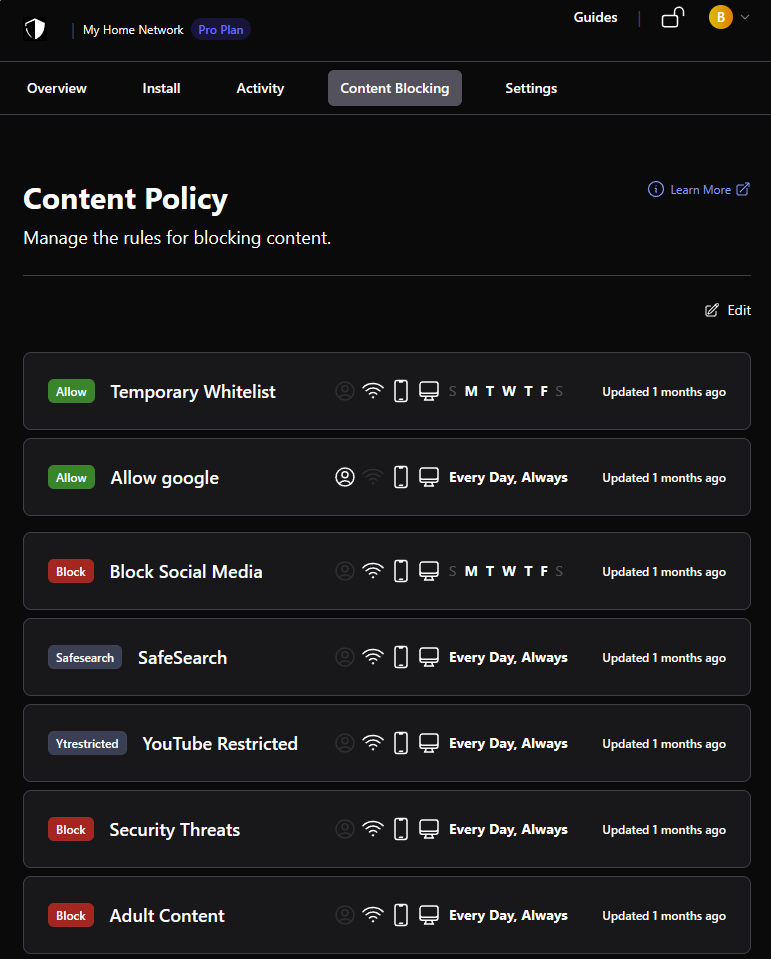Click Every Day, Always in SafeSearch row
This screenshot has height=959, width=771.
(508, 657)
